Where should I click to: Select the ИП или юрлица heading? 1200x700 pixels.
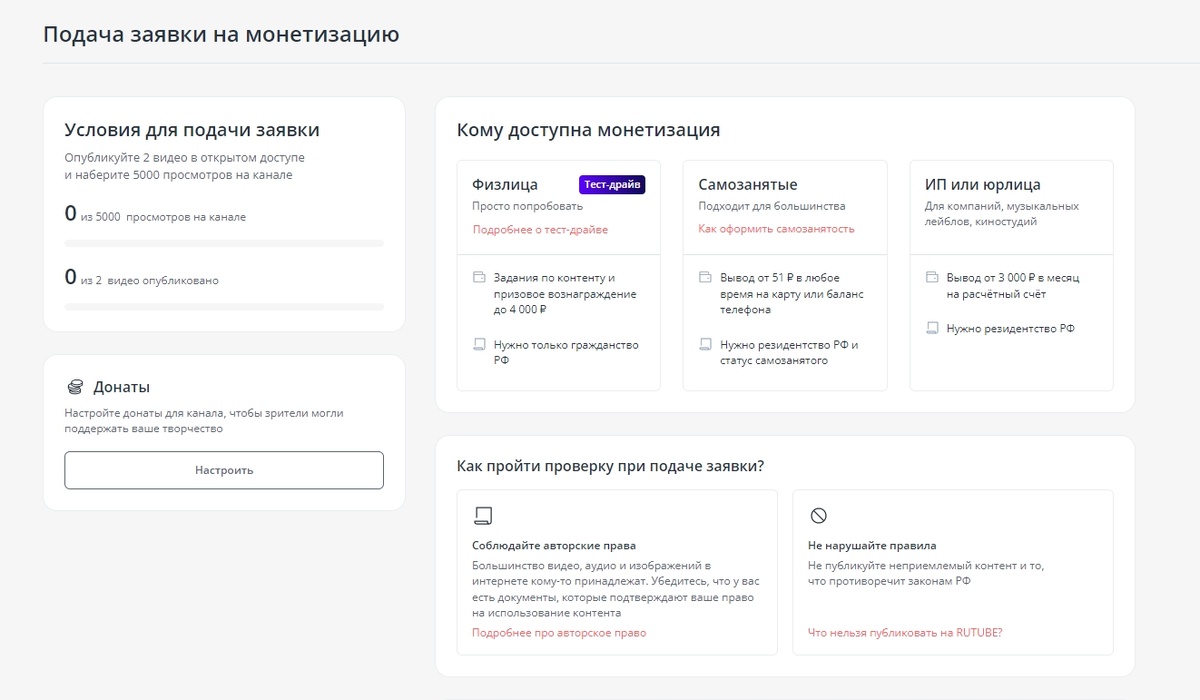pyautogui.click(x=983, y=185)
